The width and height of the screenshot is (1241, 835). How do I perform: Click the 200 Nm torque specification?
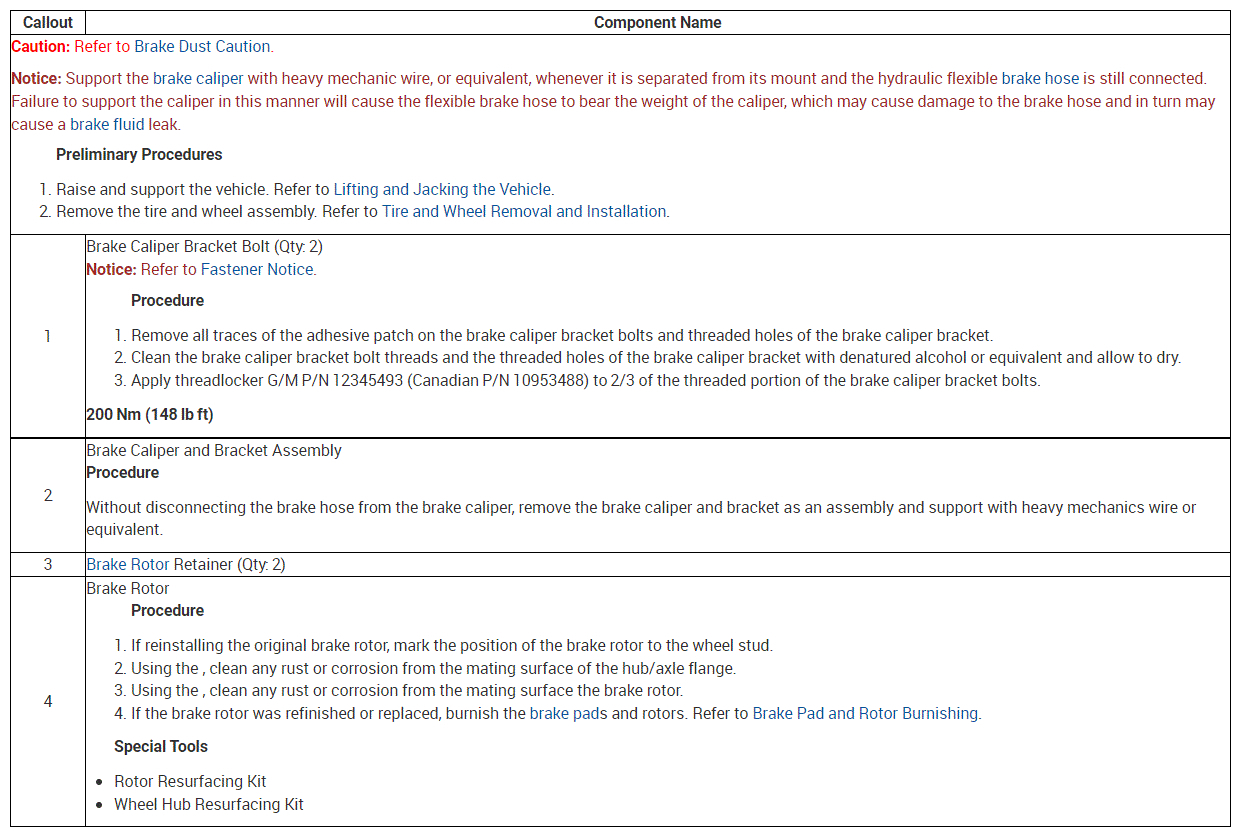(150, 414)
